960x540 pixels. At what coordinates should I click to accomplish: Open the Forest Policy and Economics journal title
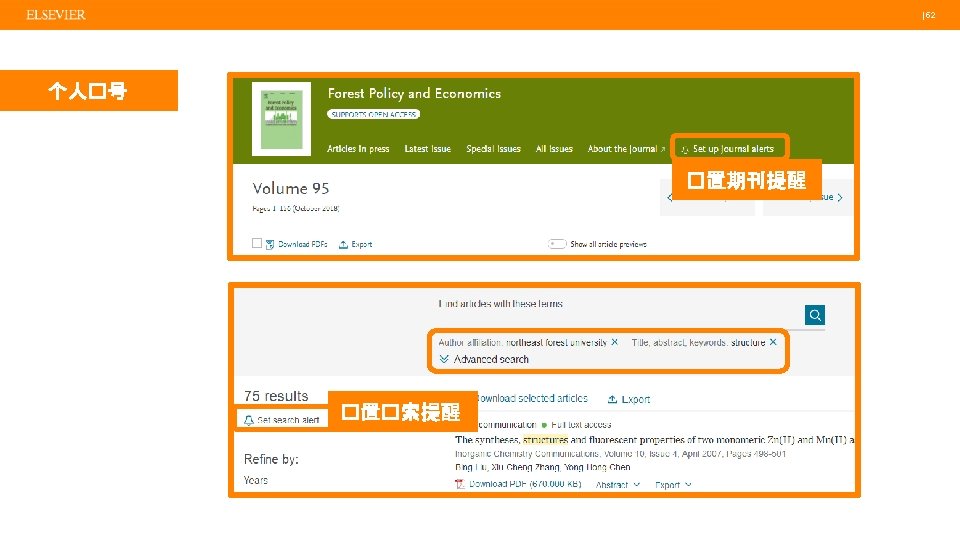tap(414, 93)
